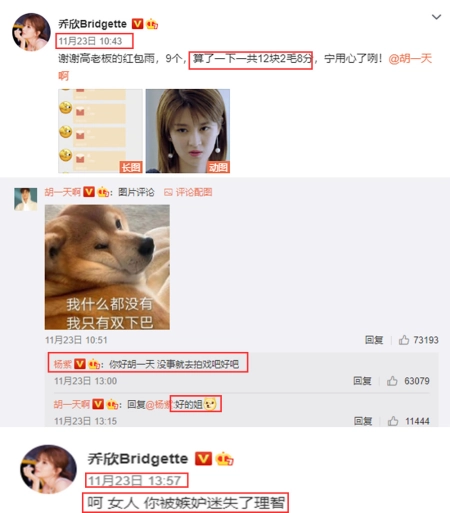Click 乔欣Bridgette's avatar on the bottom post

(x=49, y=469)
